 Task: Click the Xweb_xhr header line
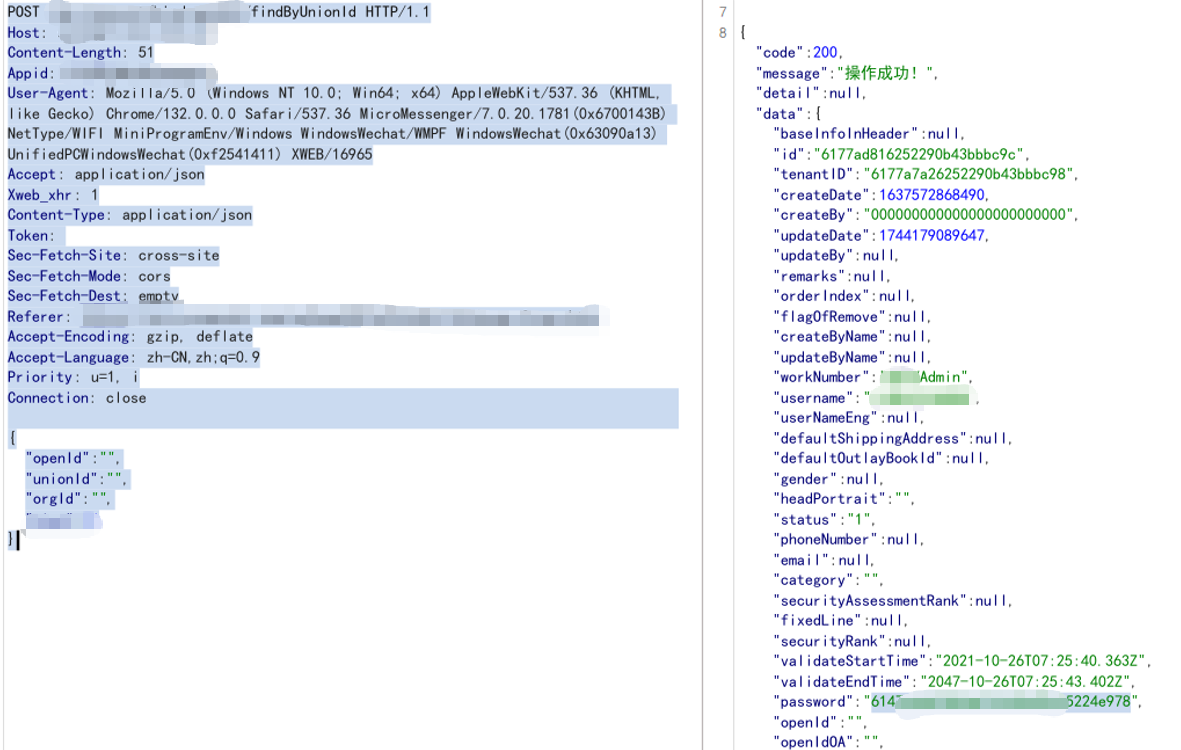point(52,195)
